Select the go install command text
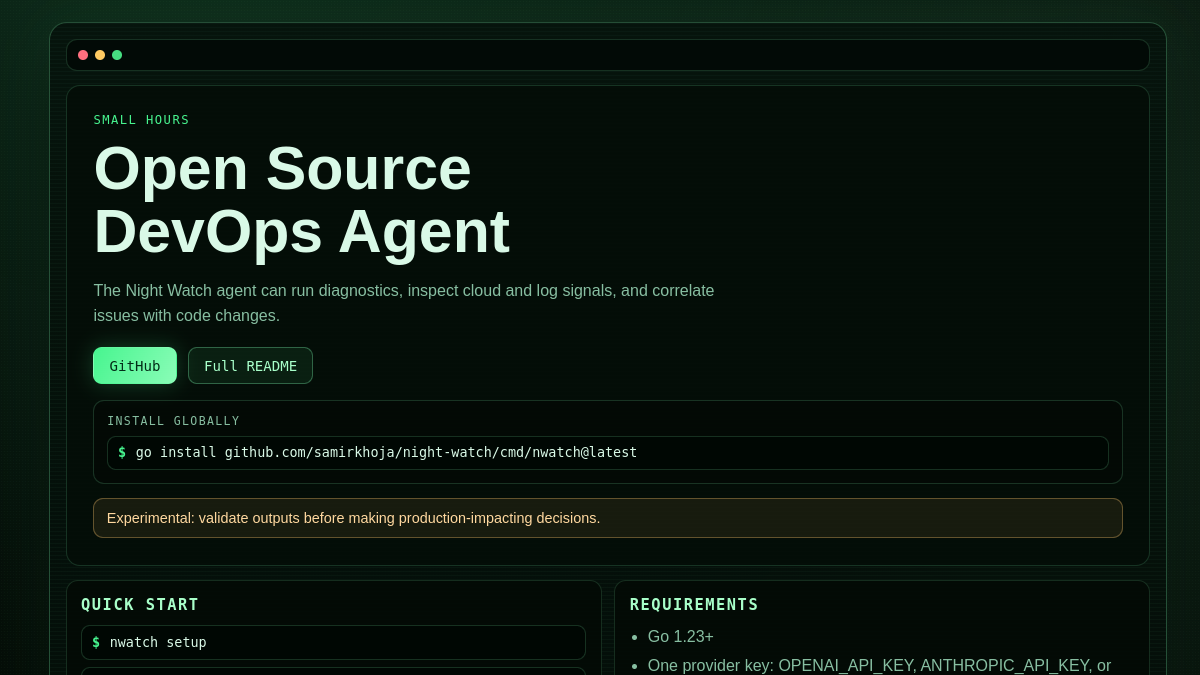 (x=386, y=452)
